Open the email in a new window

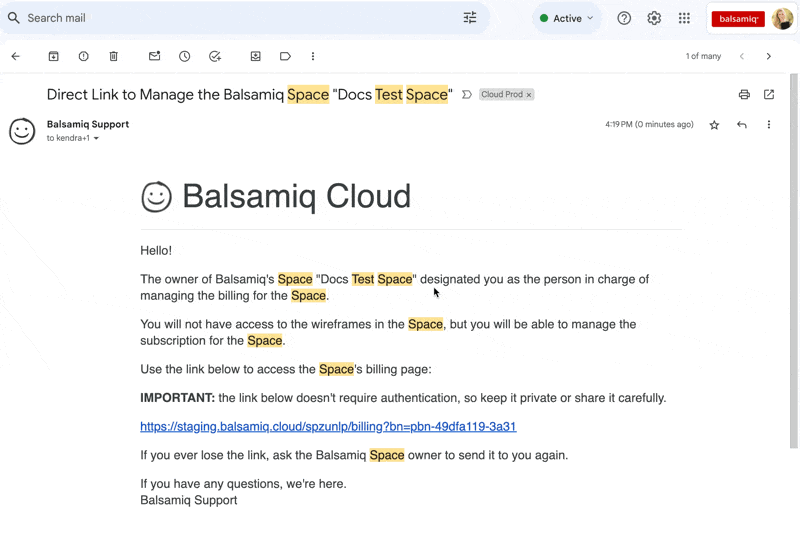click(x=769, y=95)
